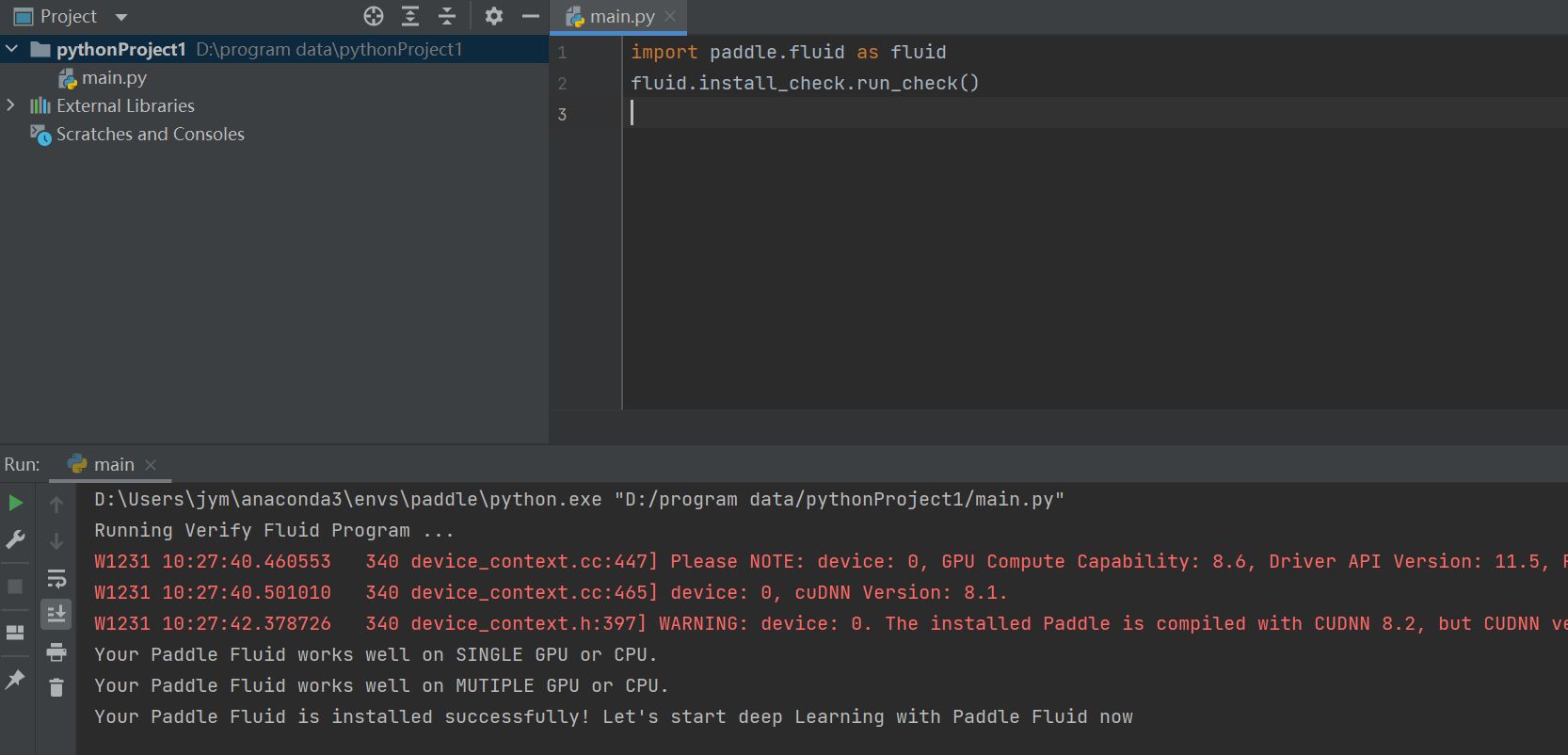This screenshot has width=1568, height=755.
Task: Place cursor on empty line 3
Action: 1096,114
